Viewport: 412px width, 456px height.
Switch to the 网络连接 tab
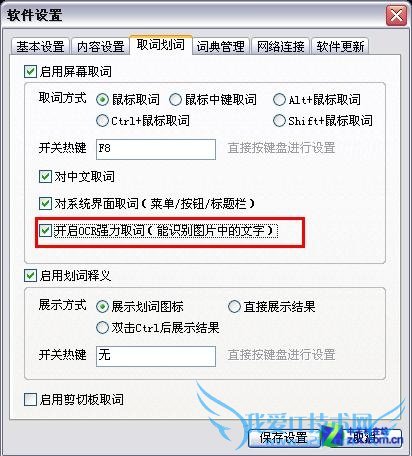coord(280,46)
